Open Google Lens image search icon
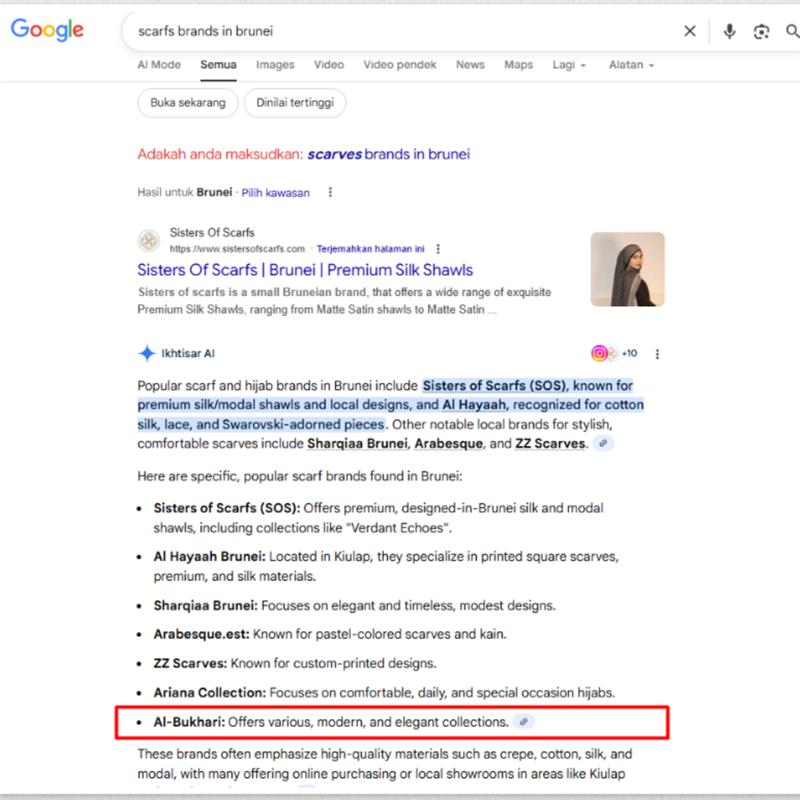This screenshot has width=800, height=800. (x=761, y=31)
